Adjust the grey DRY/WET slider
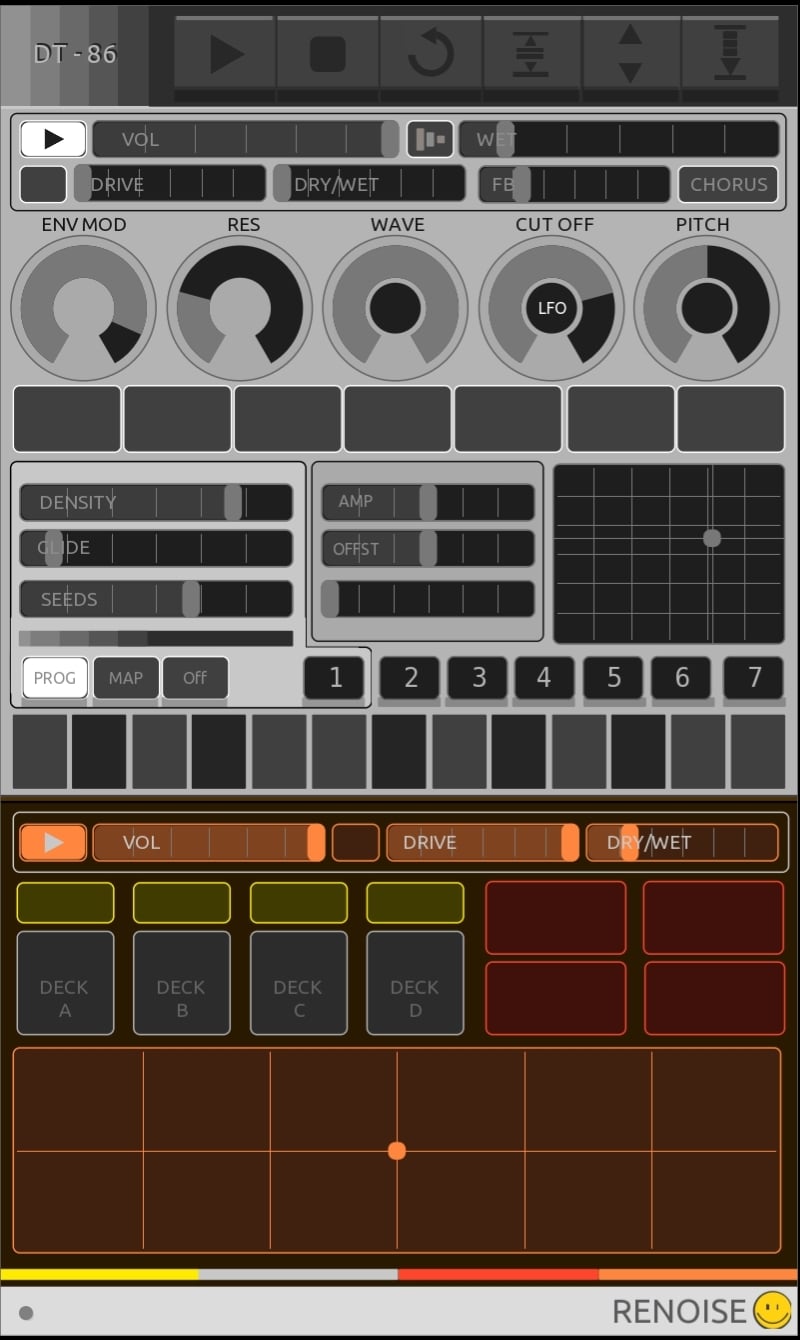The width and height of the screenshot is (800, 1340). 369,184
